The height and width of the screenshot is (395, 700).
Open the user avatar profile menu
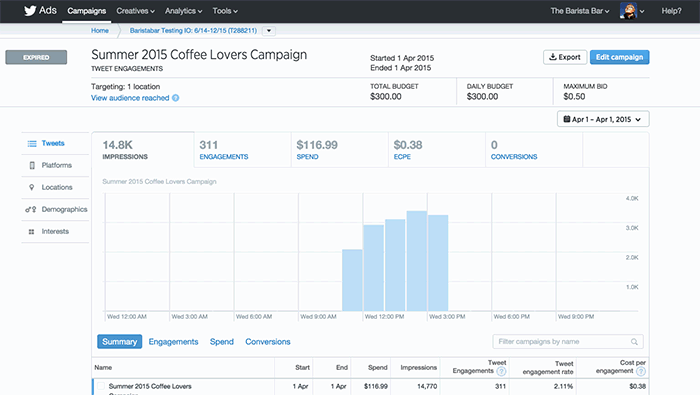[632, 11]
